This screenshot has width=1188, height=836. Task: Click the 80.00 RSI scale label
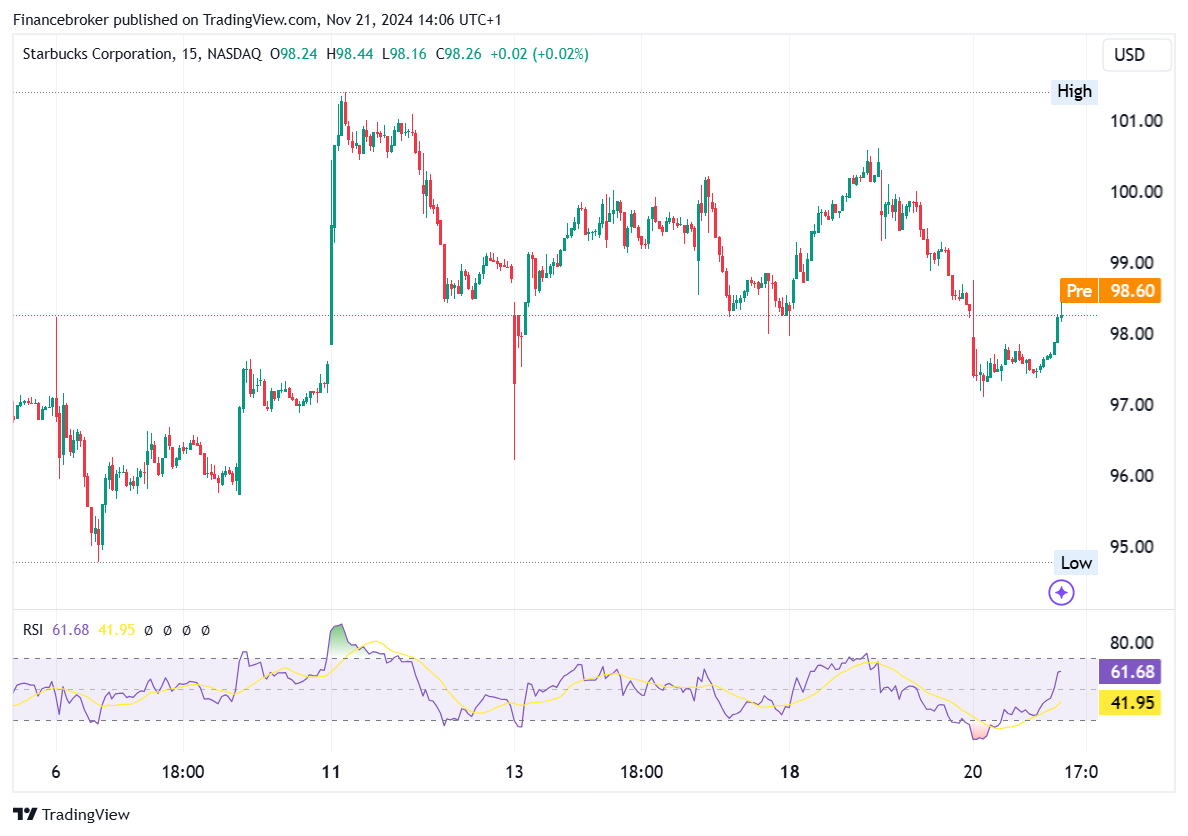[1136, 643]
